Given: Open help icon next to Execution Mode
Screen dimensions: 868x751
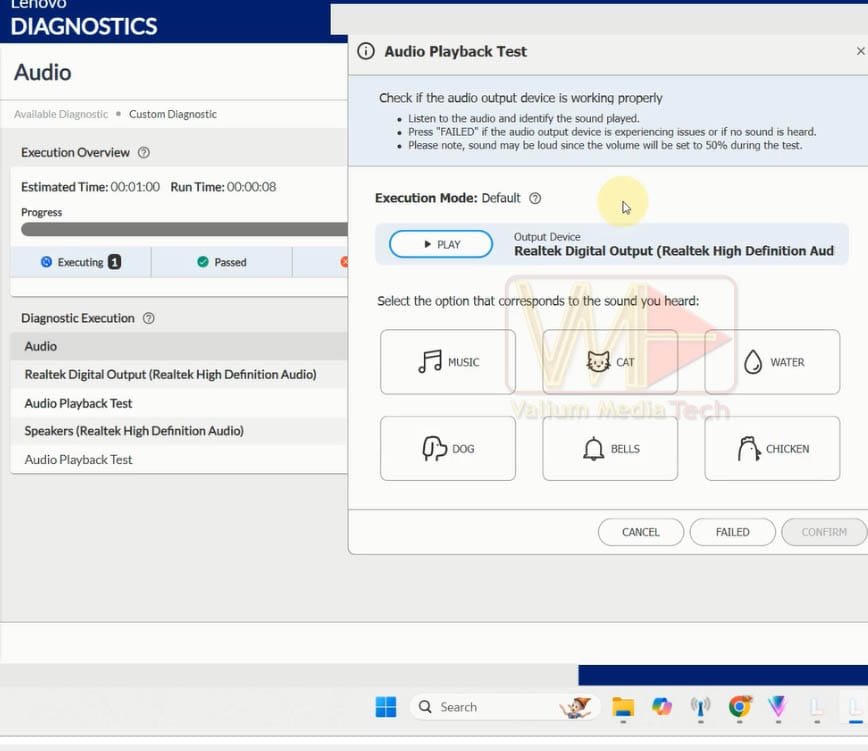Looking at the screenshot, I should [x=535, y=198].
